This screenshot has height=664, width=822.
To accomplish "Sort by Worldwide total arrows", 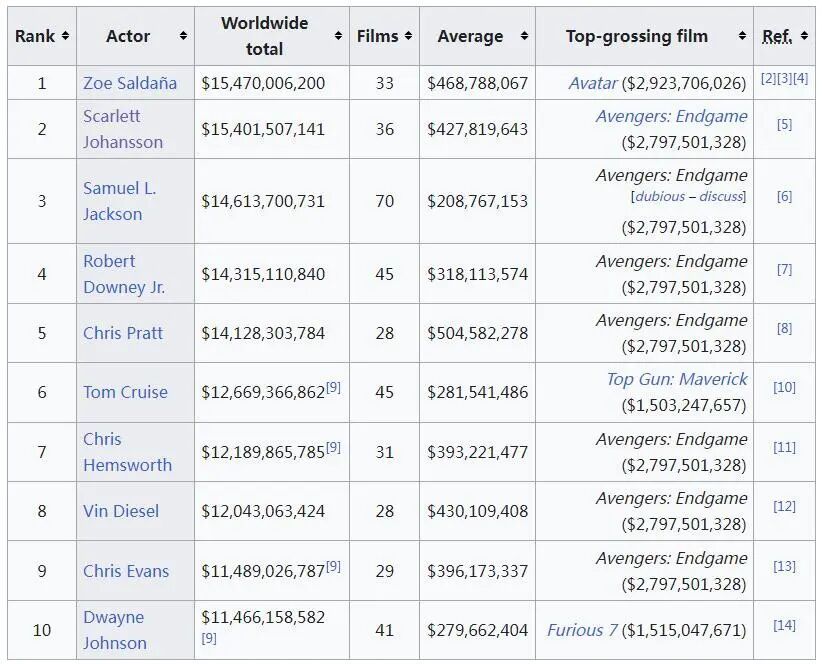I will [x=338, y=36].
